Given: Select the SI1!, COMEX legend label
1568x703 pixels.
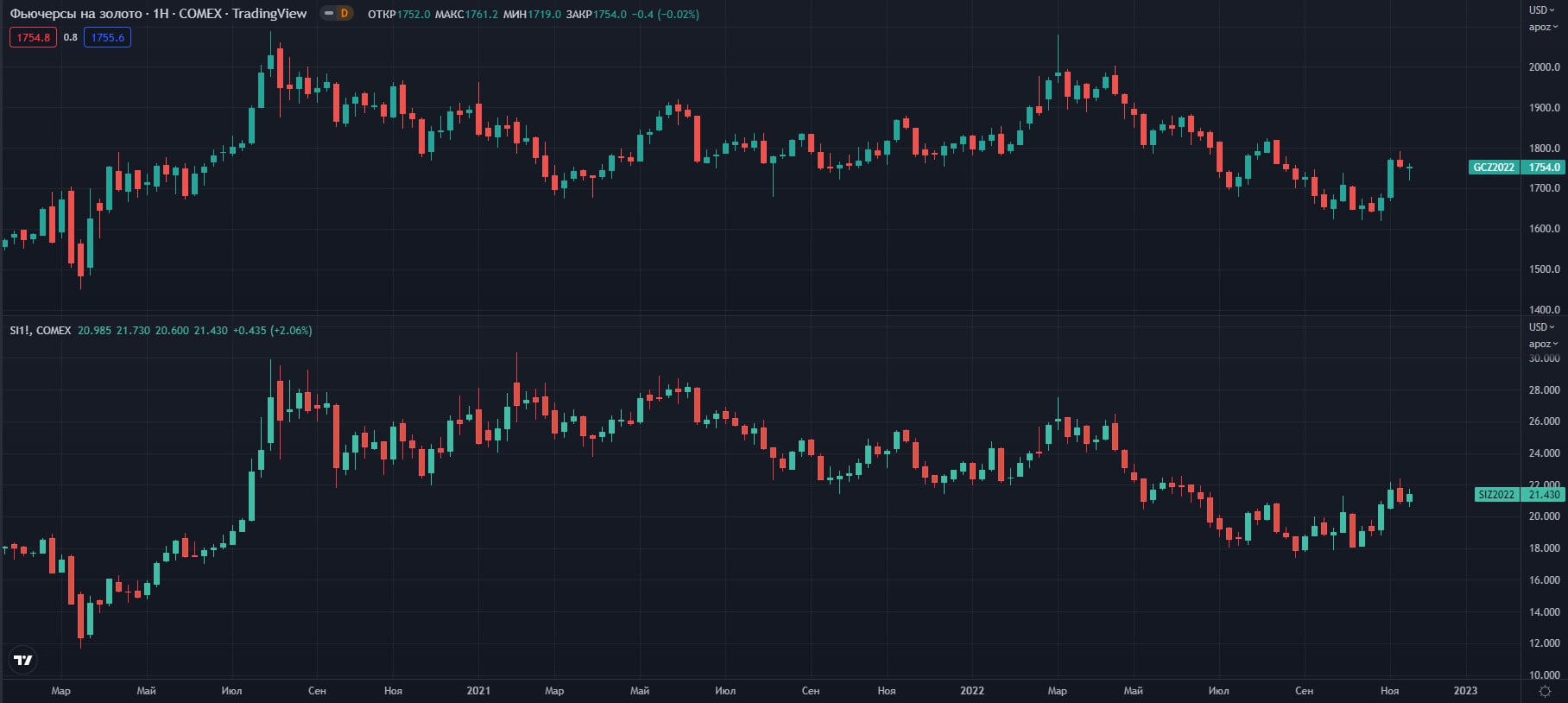Looking at the screenshot, I should tap(41, 331).
